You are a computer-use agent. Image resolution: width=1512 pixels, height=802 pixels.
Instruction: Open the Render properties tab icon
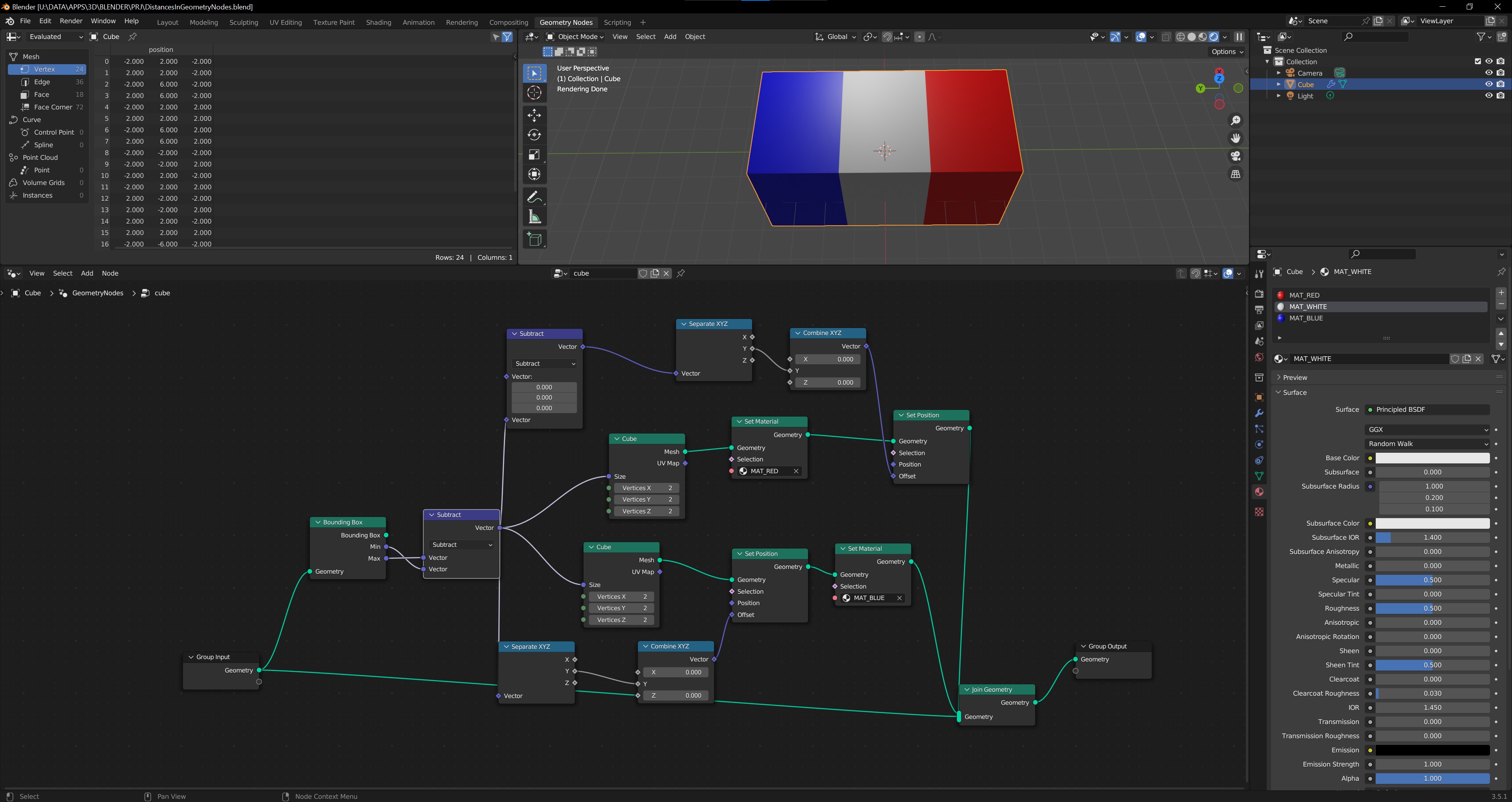tap(1259, 294)
